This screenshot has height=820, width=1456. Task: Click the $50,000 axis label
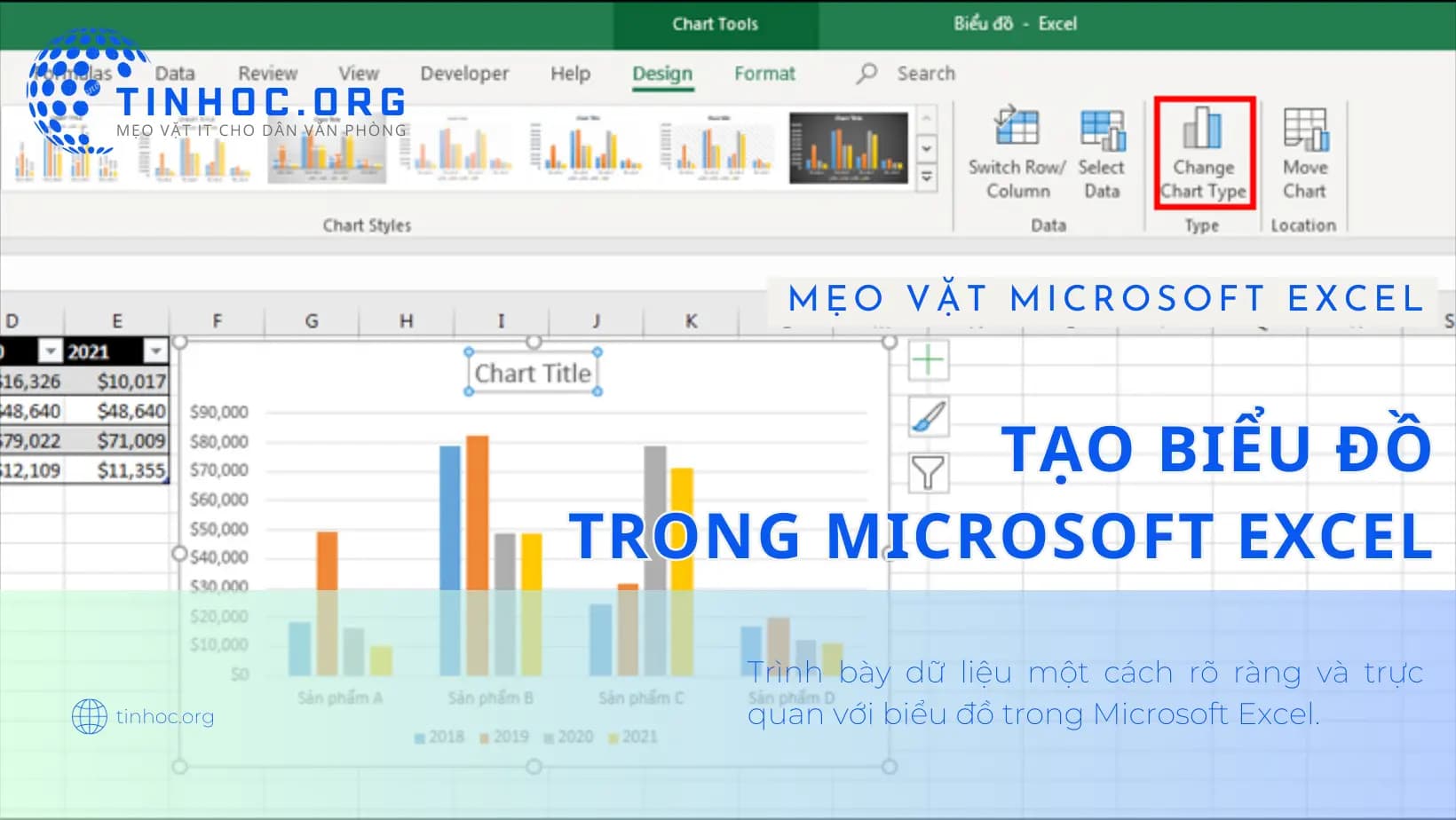point(218,529)
